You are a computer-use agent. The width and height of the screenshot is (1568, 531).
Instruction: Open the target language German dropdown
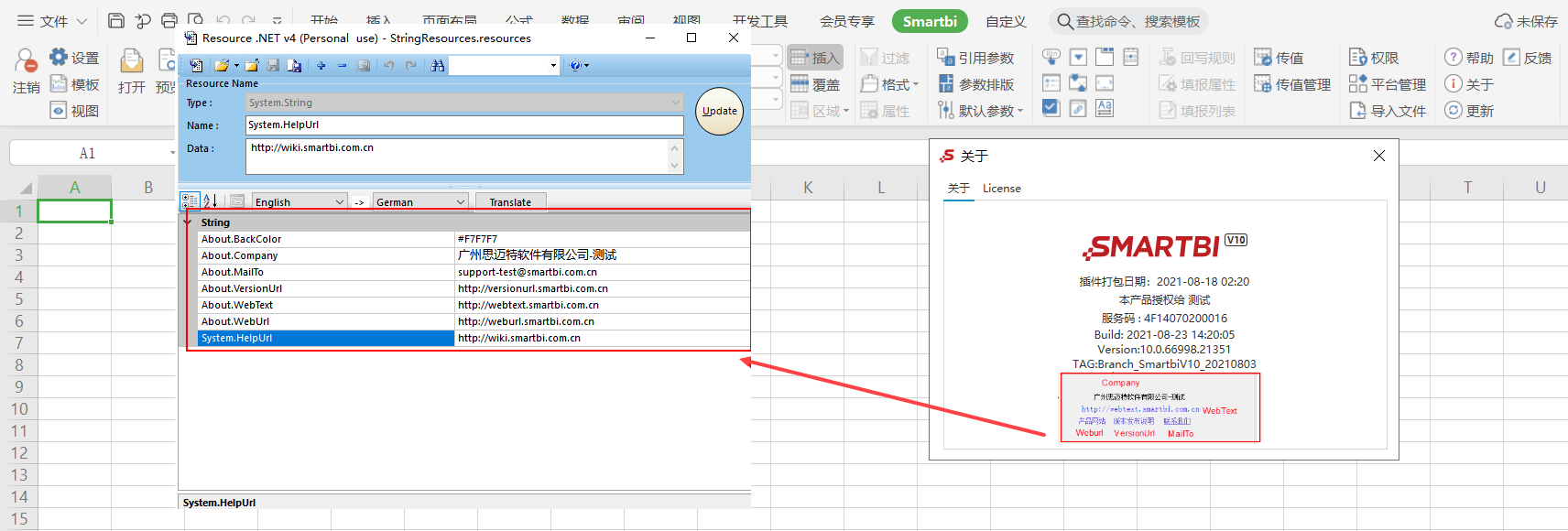(x=461, y=202)
